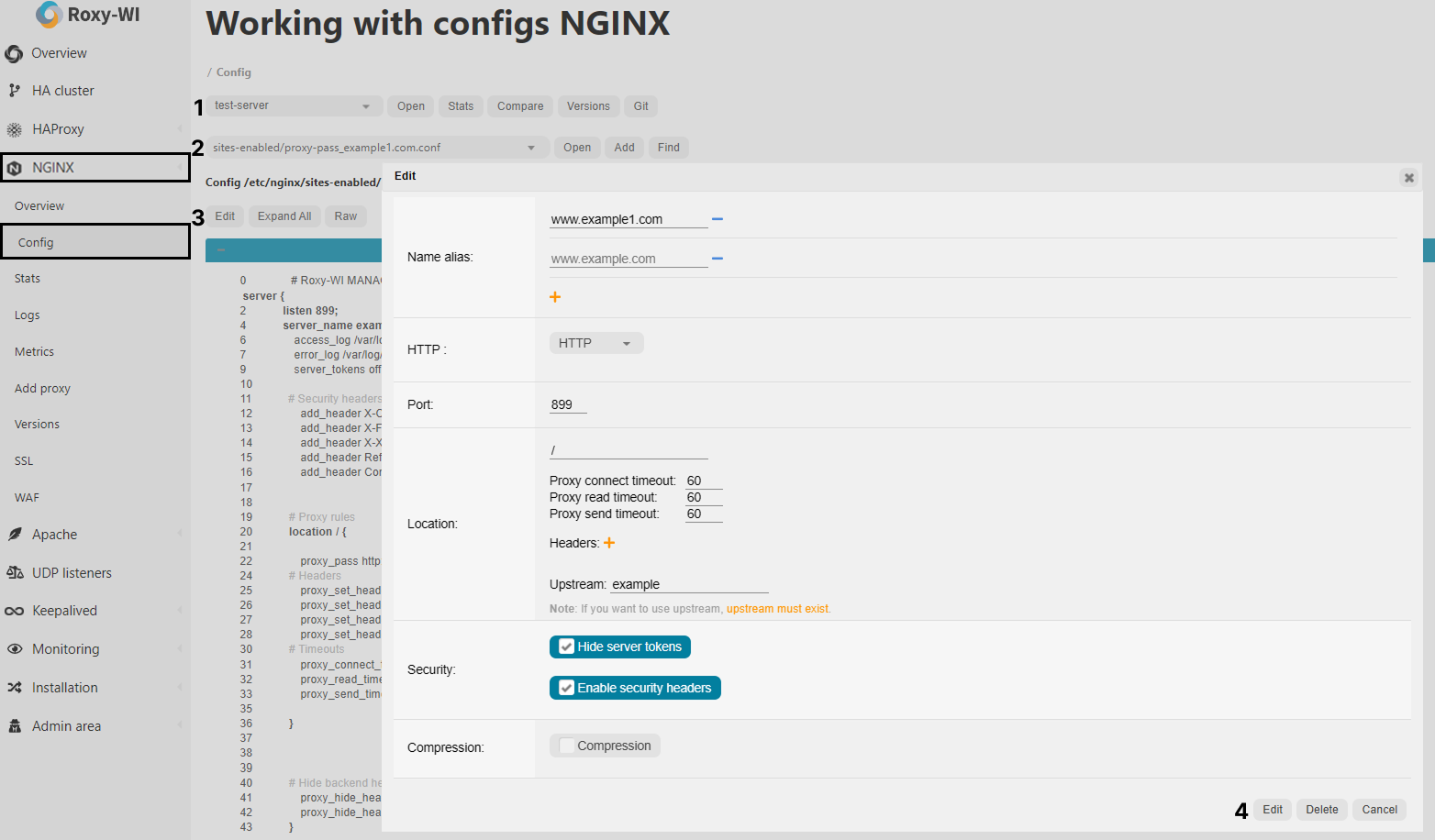This screenshot has height=840, width=1435.
Task: Close the Edit dialog with X
Action: 1409,178
